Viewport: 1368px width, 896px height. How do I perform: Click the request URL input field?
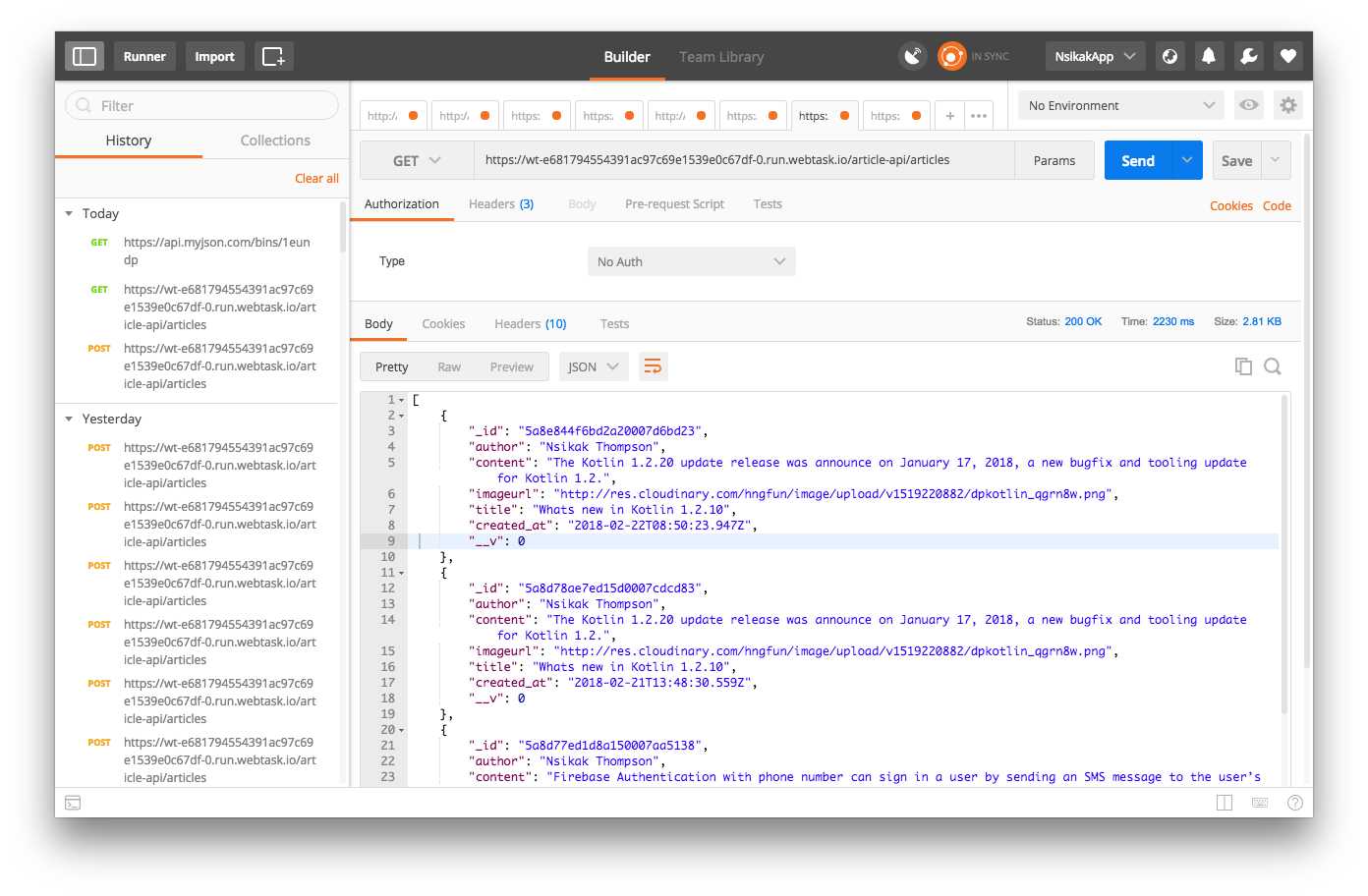click(x=737, y=159)
